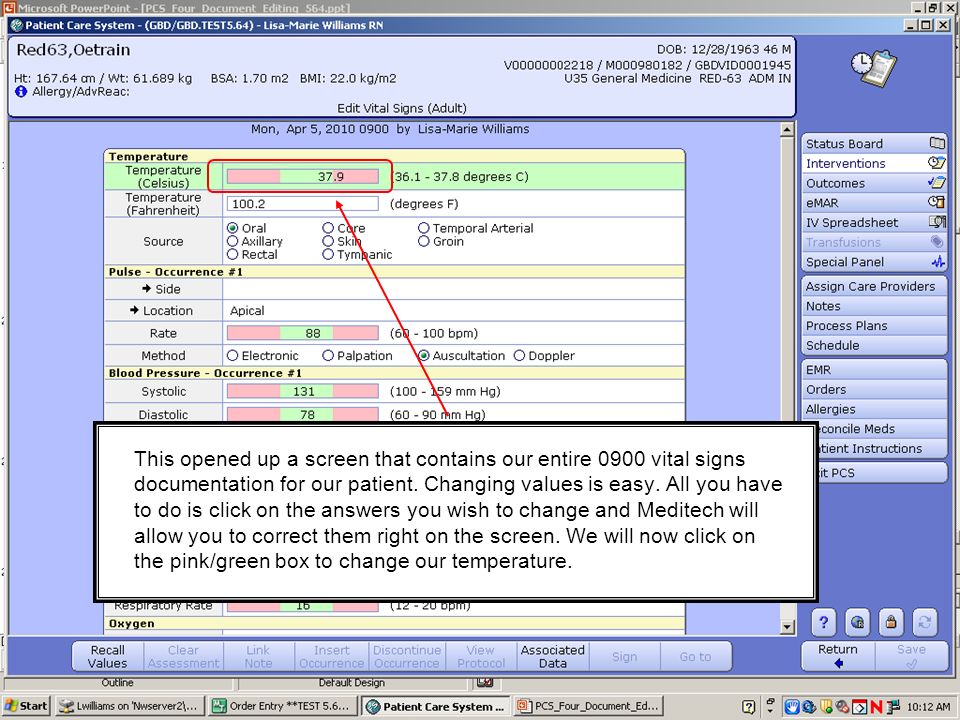Viewport: 960px width, 720px height.
Task: Open Schedule in side menu
Action: click(874, 345)
